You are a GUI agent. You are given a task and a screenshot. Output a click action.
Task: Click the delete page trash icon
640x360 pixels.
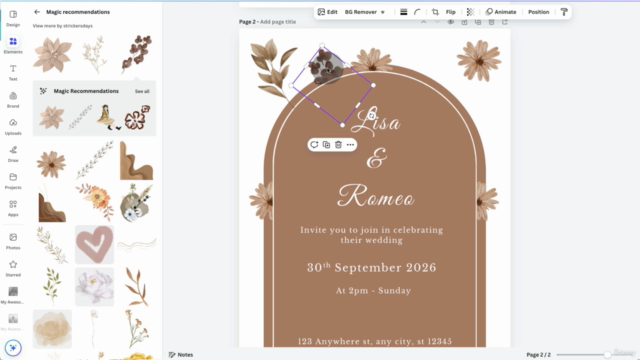[491, 22]
